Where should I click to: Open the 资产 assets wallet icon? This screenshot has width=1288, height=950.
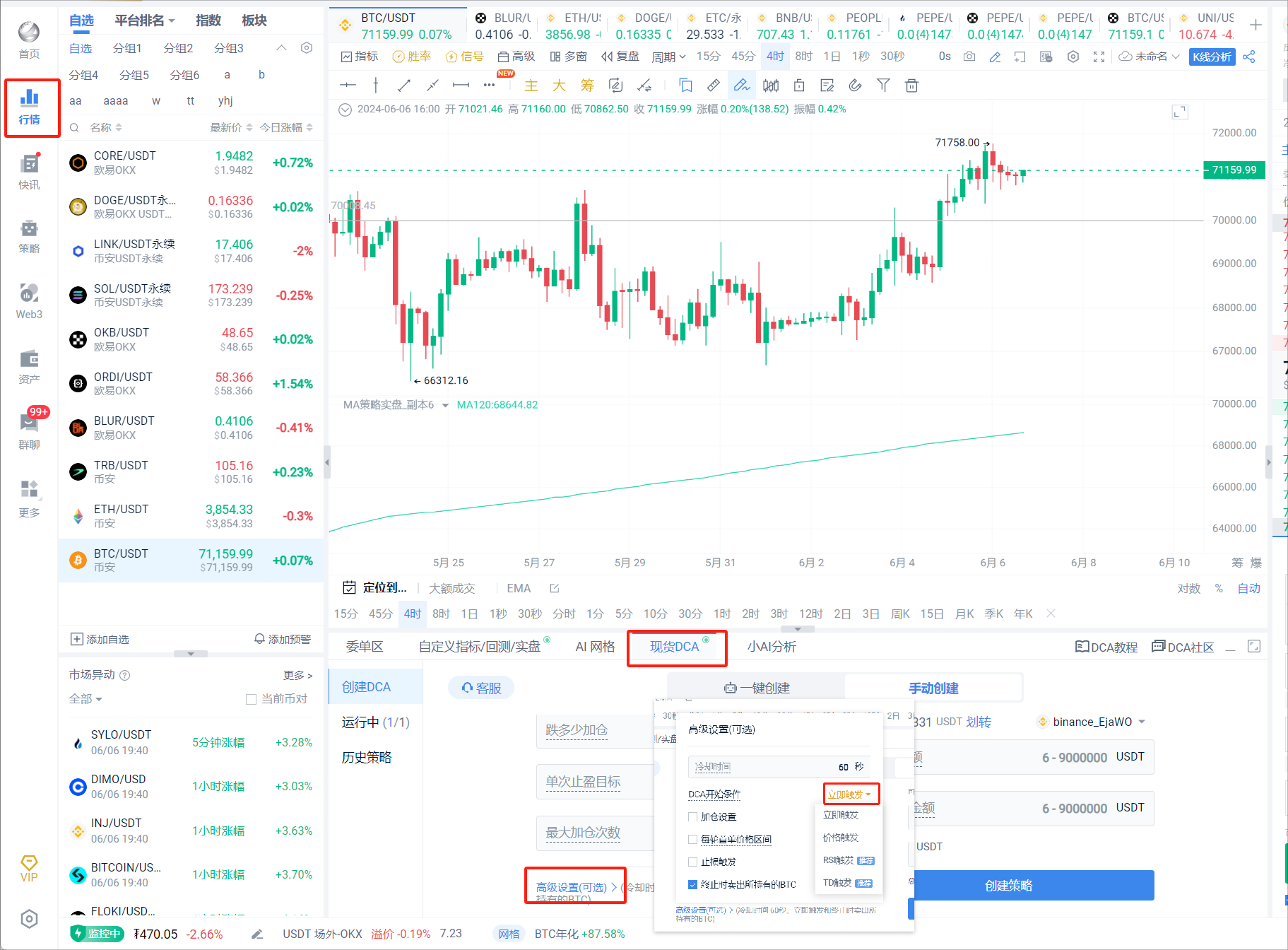[29, 367]
